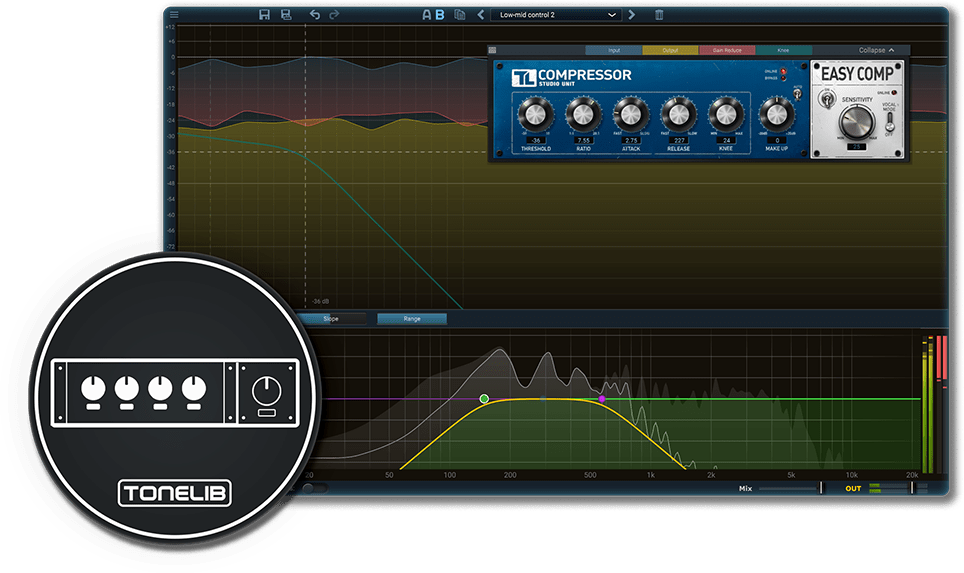Viewport: 964px width, 573px height.
Task: Click the Knee knob
Action: 726,114
